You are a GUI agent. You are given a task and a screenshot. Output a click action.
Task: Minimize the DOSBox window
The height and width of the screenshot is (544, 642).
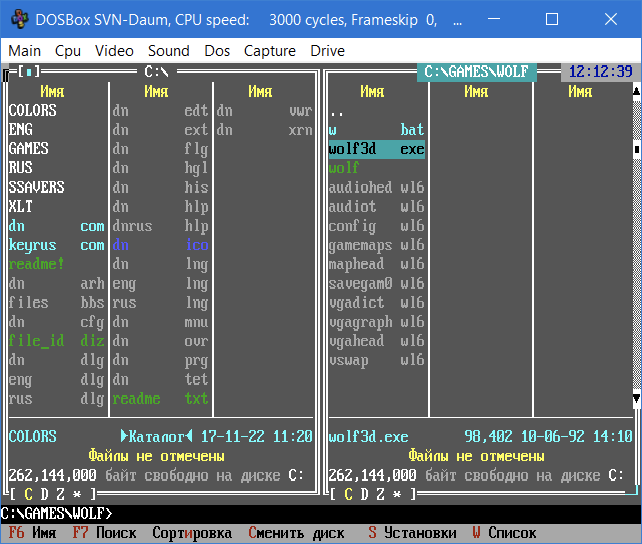(x=494, y=19)
